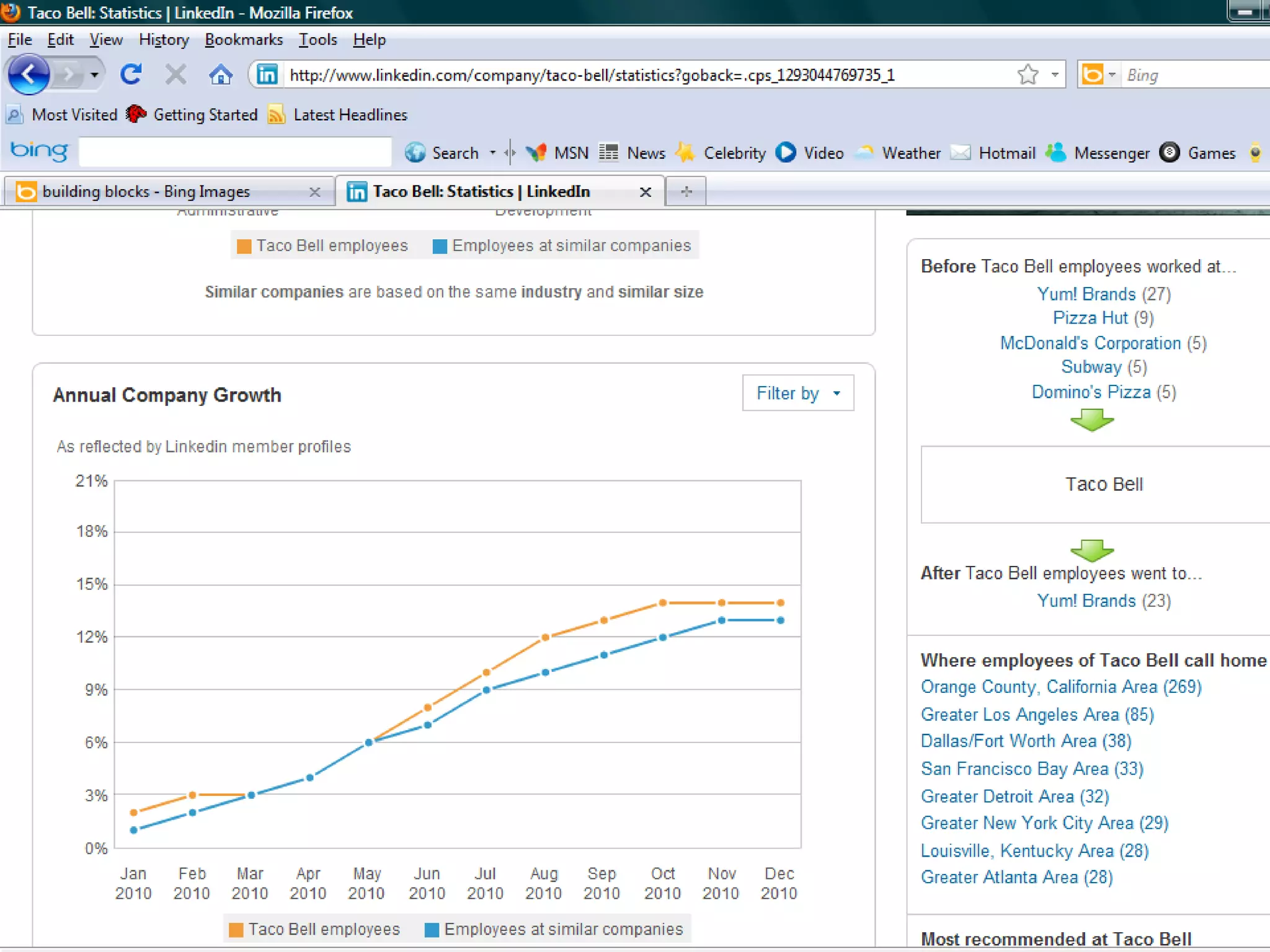
Task: Open the Help menu
Action: pos(370,40)
